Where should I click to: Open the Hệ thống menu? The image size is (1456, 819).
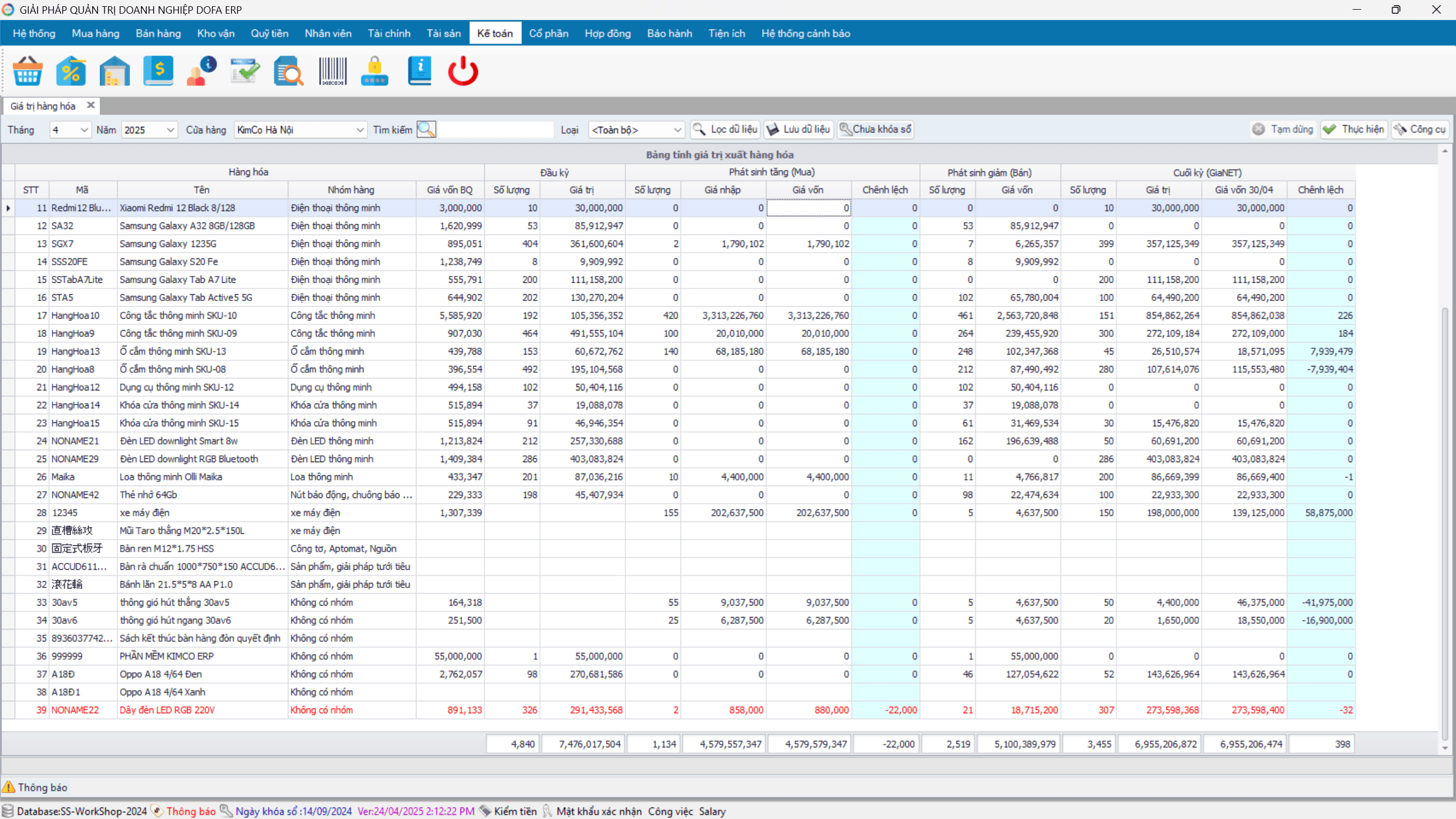pyautogui.click(x=34, y=33)
